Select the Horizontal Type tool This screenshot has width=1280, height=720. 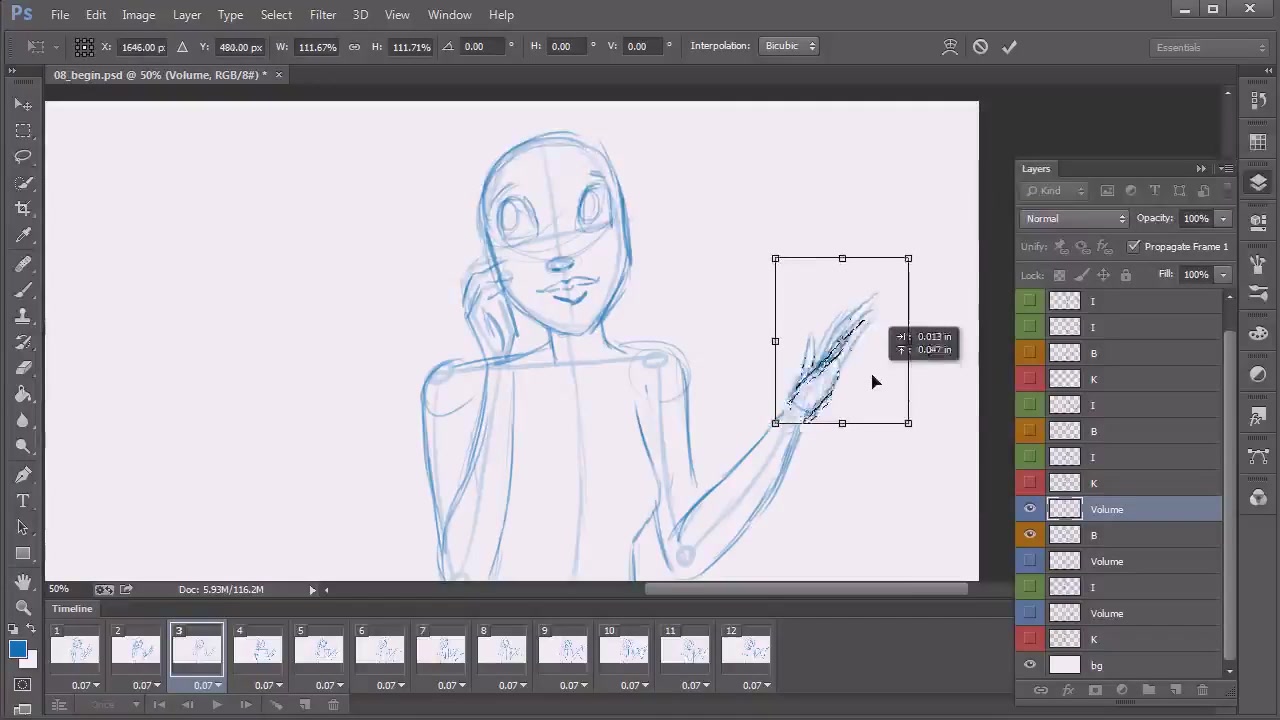tap(23, 501)
